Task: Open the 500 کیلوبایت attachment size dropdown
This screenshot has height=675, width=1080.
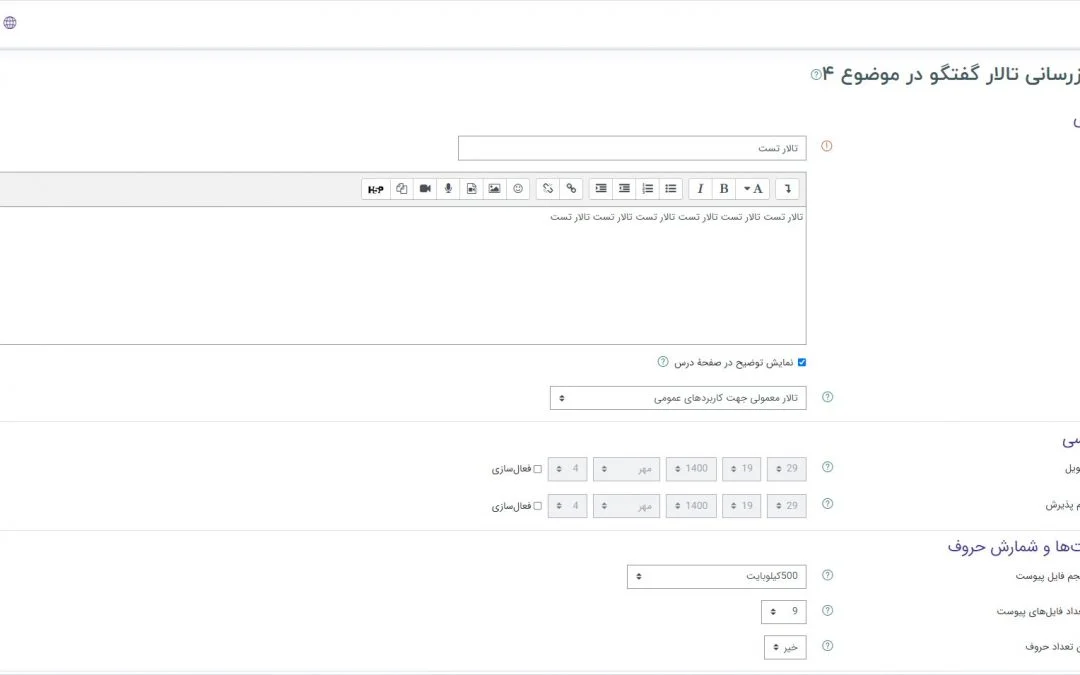Action: tap(716, 576)
